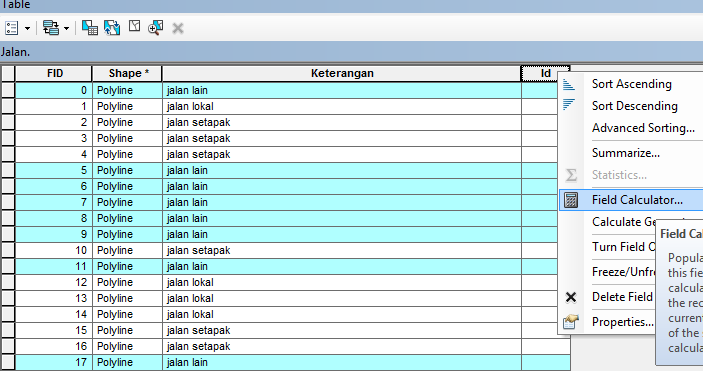Click the table's top-left corner selector box
703x371 pixels.
click(x=8, y=74)
